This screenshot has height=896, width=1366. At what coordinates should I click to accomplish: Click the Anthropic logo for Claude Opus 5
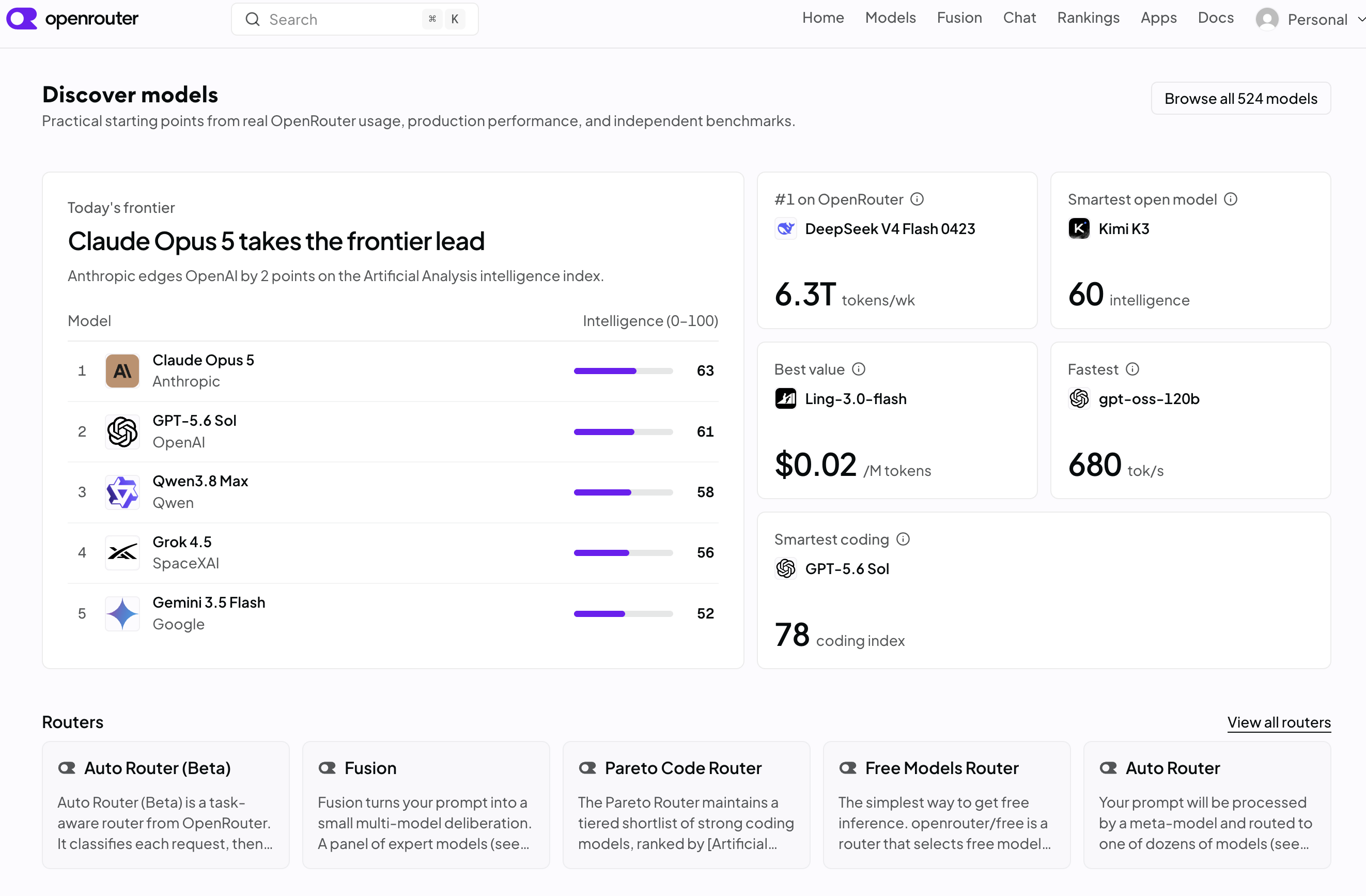[x=122, y=371]
